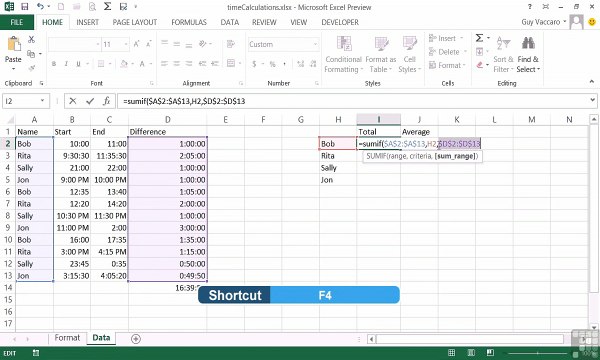
Task: Open the FILE tab
Action: (17, 22)
